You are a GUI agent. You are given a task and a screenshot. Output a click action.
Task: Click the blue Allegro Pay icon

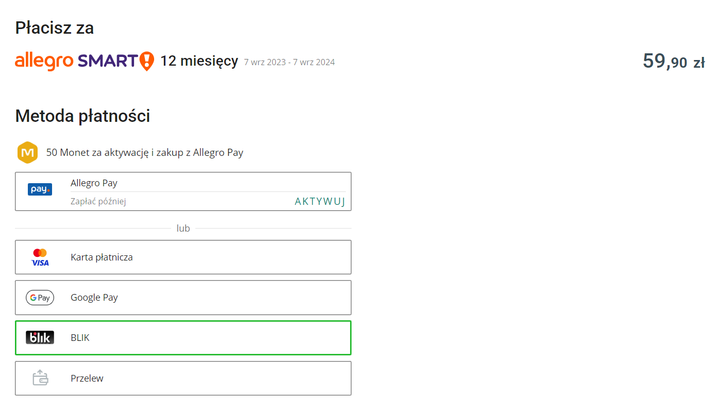point(40,189)
